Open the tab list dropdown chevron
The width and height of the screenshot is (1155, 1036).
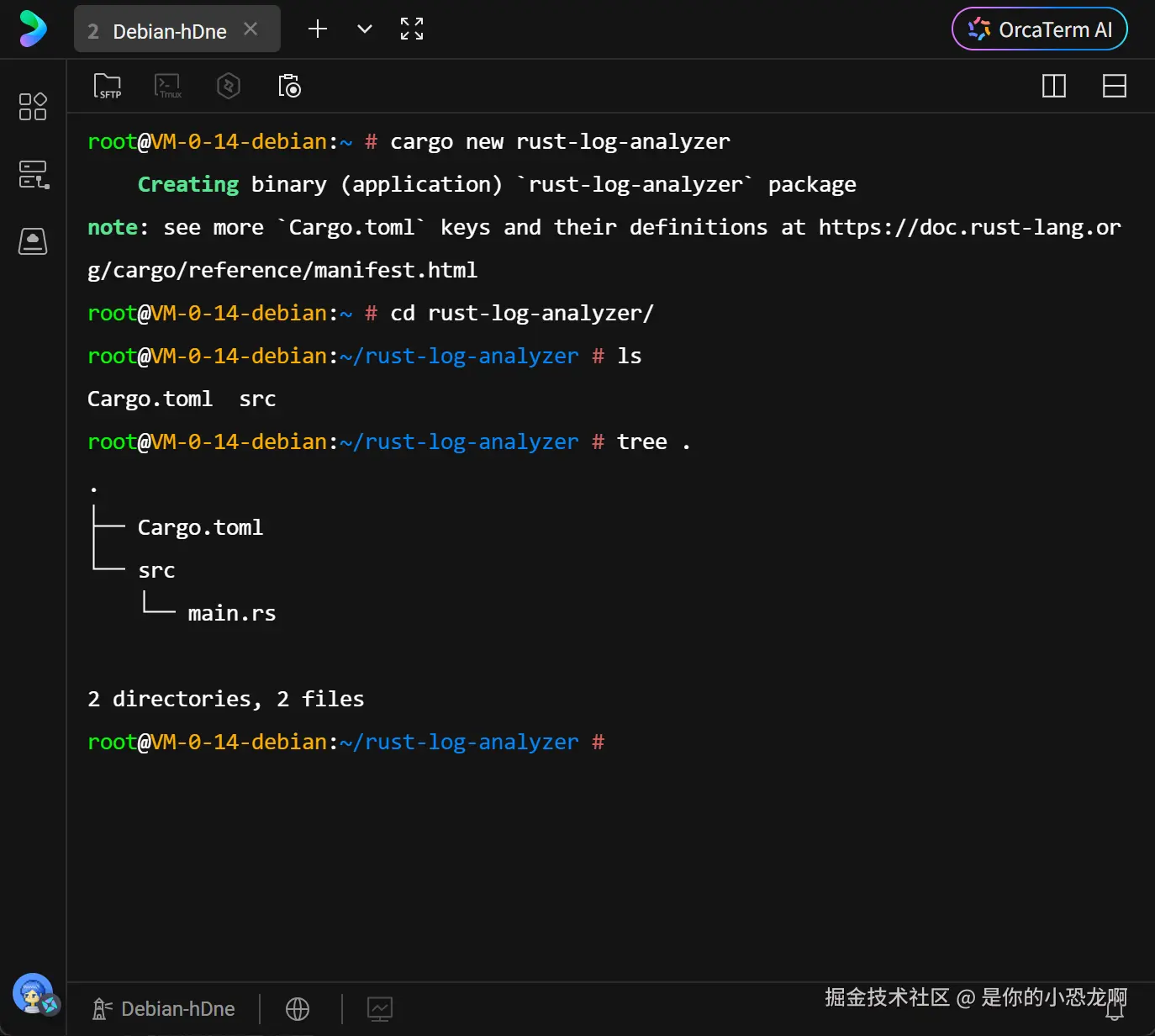(365, 29)
